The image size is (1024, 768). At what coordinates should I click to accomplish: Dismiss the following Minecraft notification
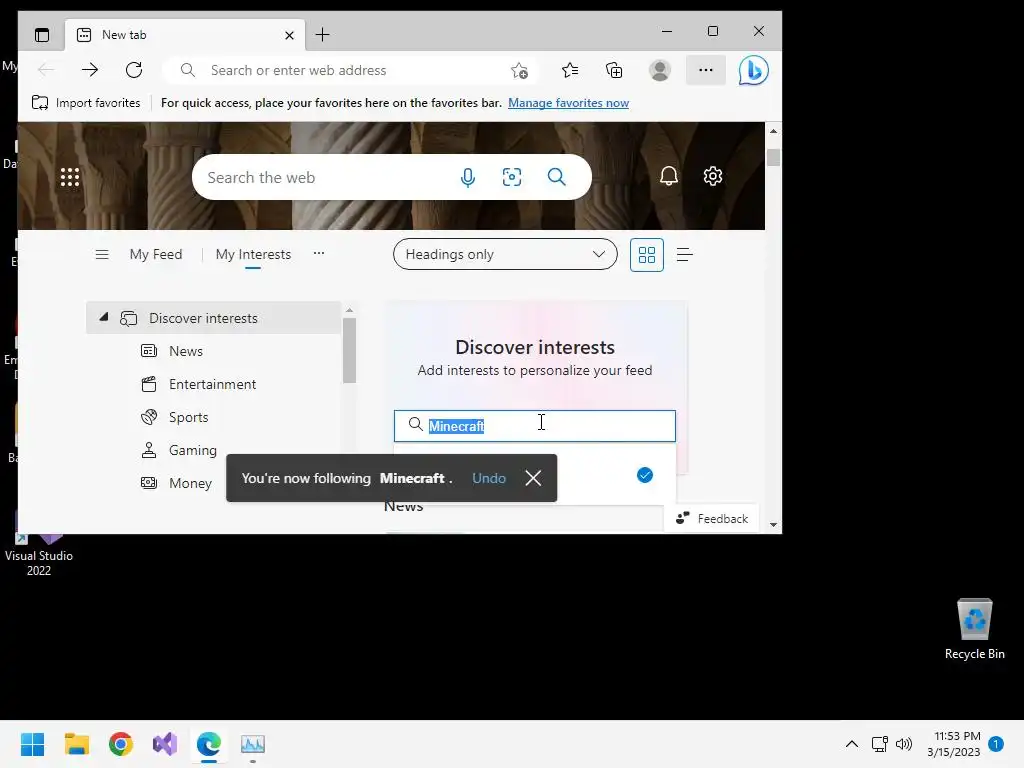click(x=533, y=478)
